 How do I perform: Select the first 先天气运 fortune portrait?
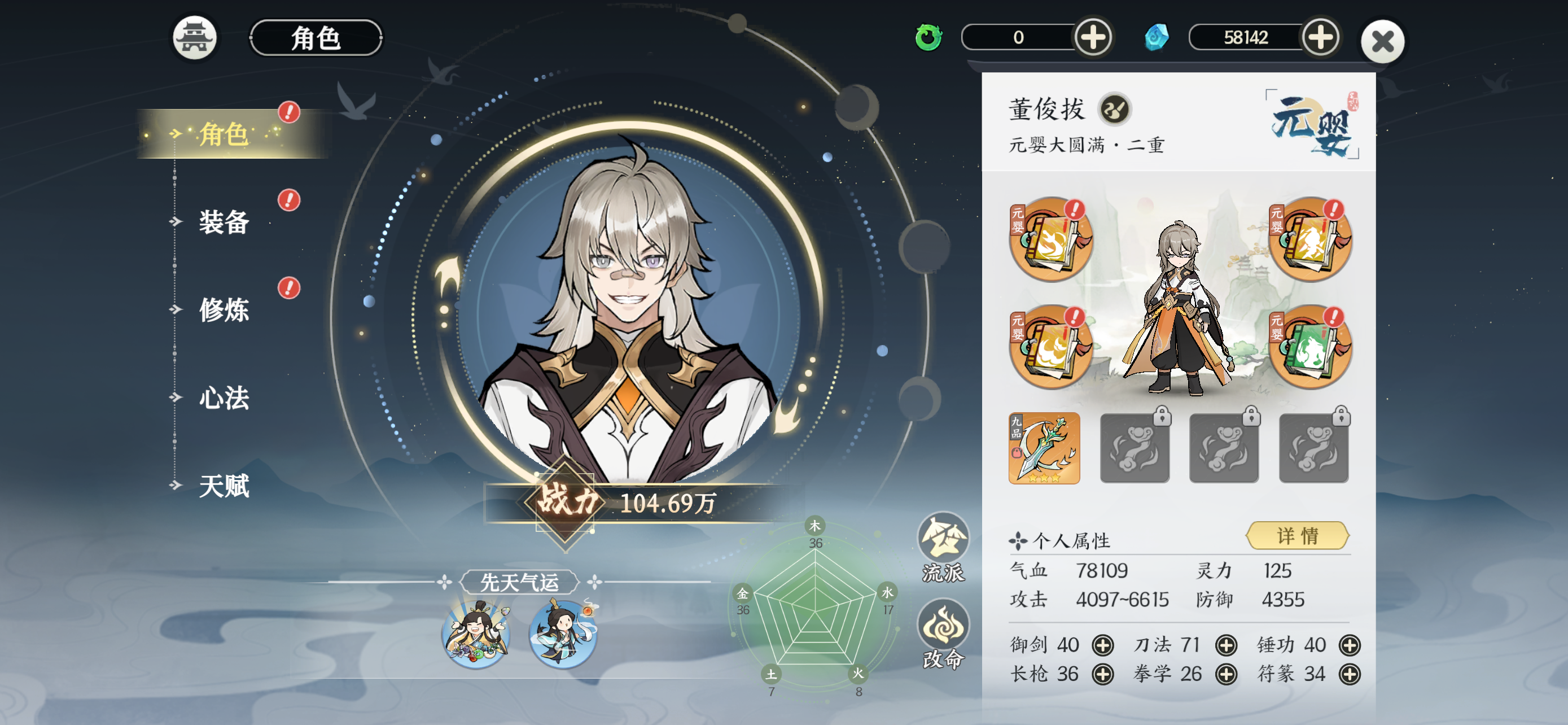[x=476, y=634]
